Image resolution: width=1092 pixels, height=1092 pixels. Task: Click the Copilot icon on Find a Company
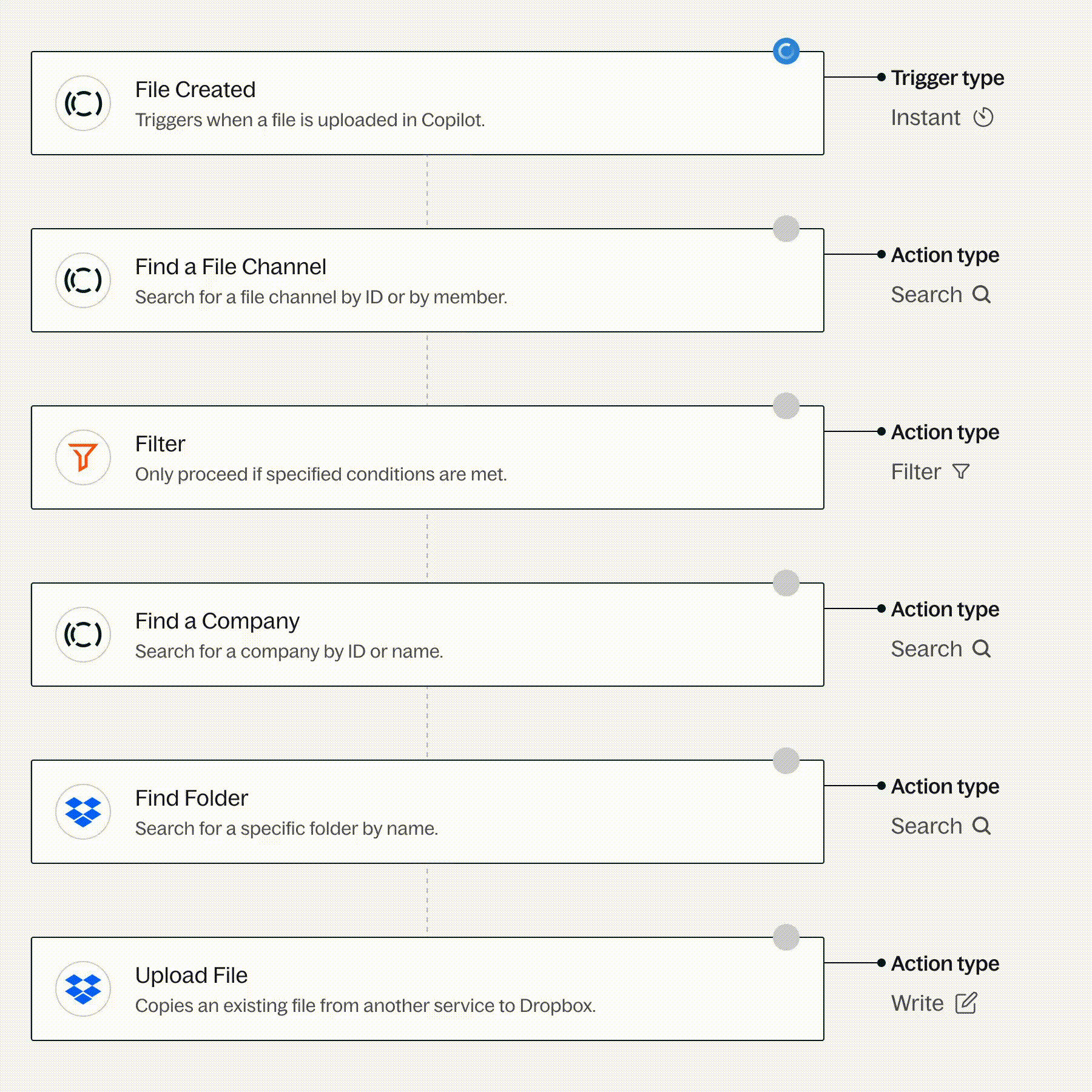pyautogui.click(x=83, y=635)
